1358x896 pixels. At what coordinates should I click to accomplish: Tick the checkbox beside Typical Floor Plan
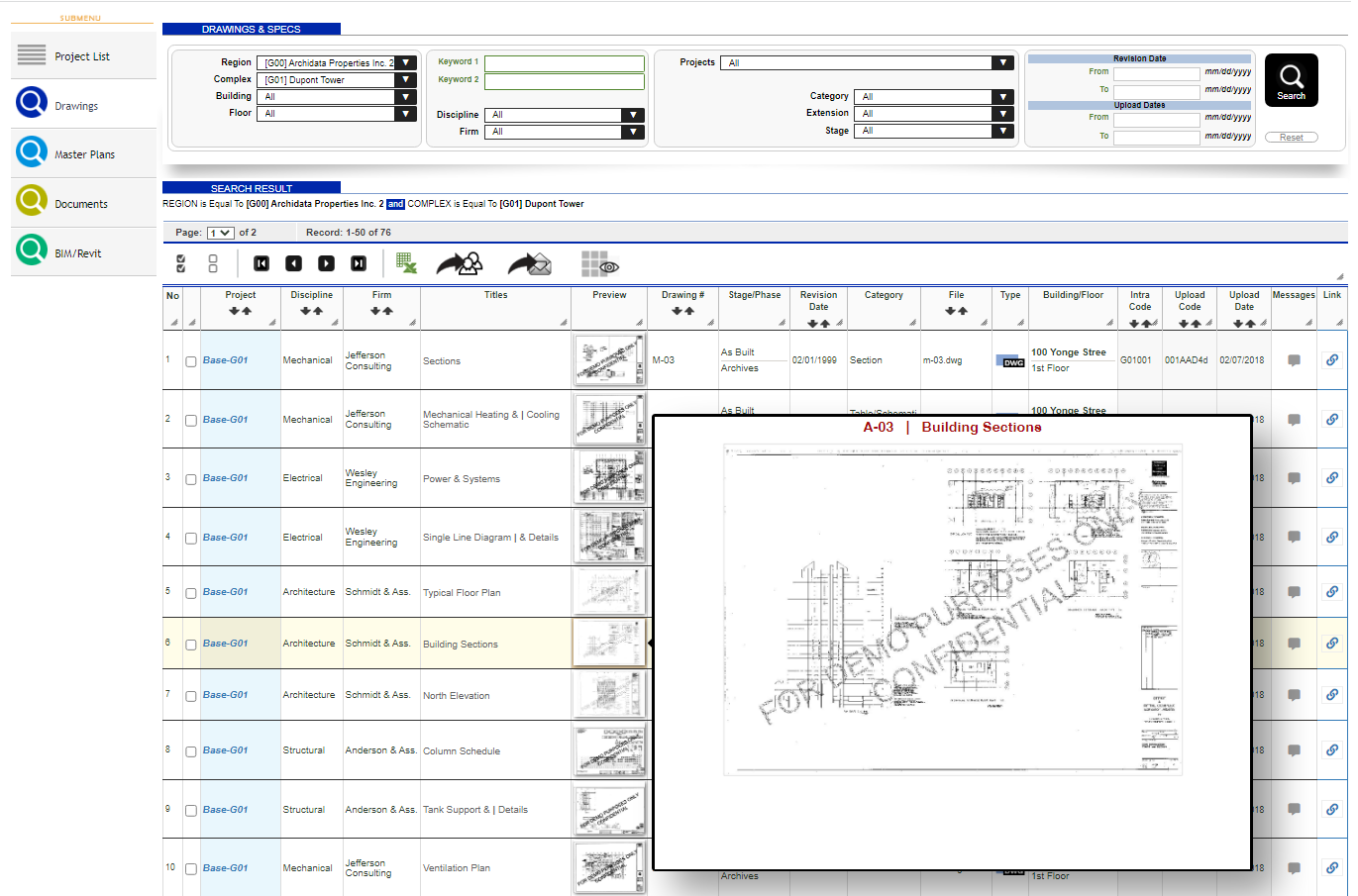click(x=190, y=592)
